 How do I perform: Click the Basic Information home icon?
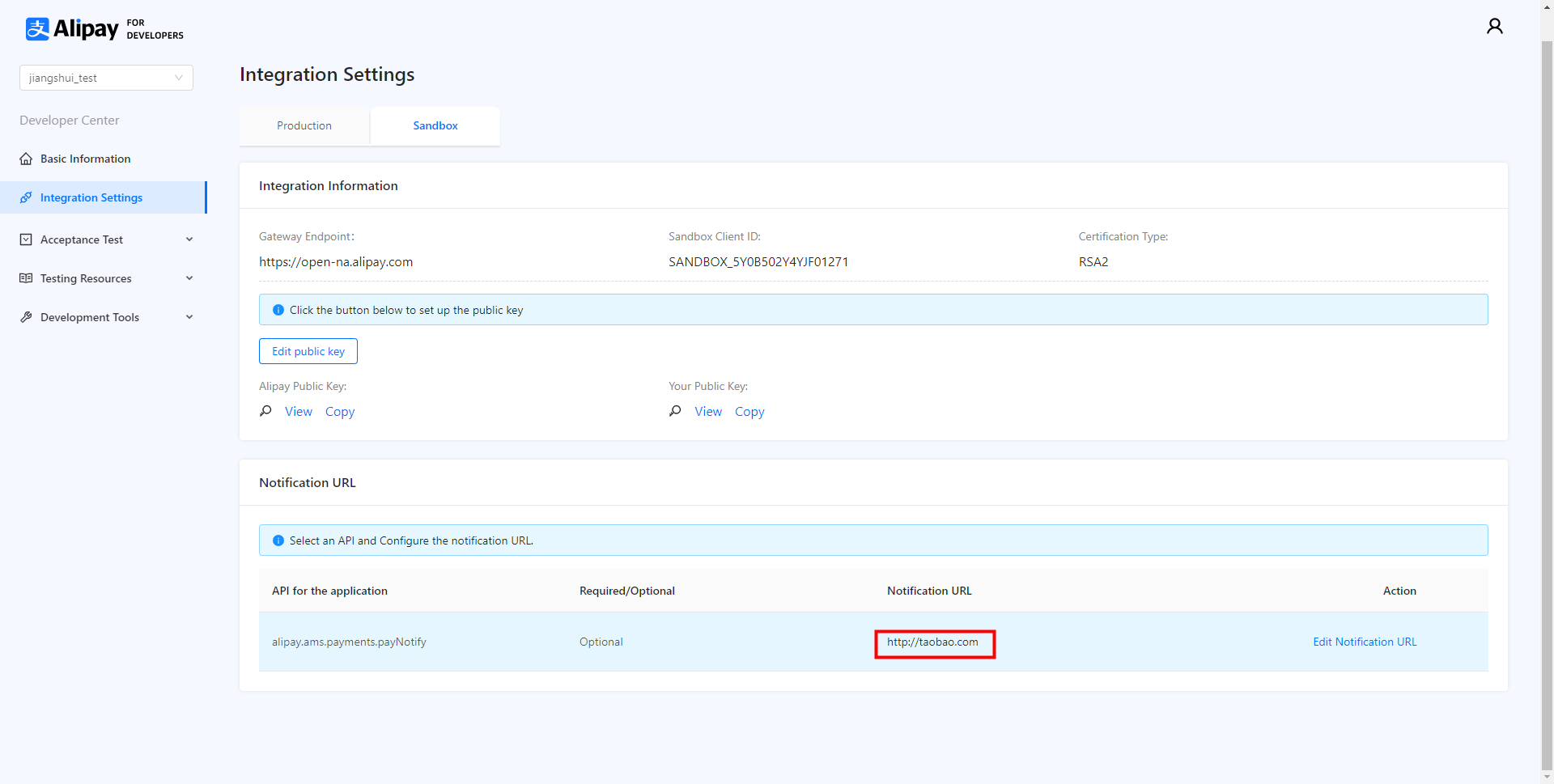click(26, 159)
